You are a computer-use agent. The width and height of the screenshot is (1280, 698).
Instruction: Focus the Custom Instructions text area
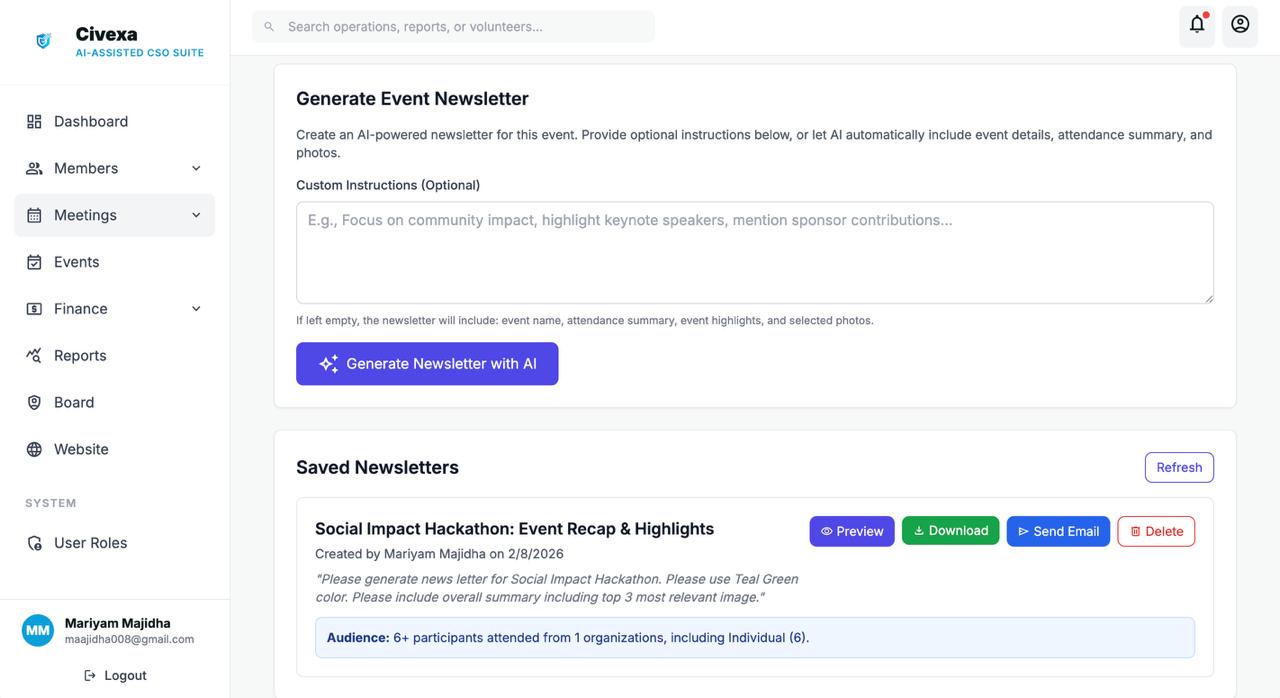pyautogui.click(x=755, y=253)
